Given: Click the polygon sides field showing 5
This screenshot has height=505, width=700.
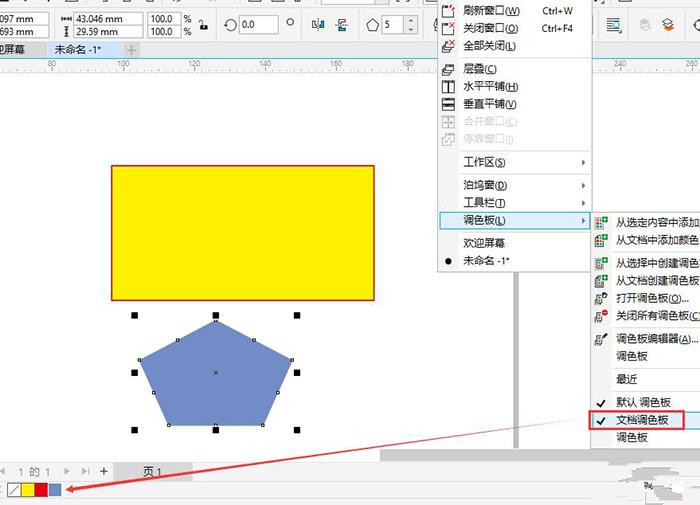Looking at the screenshot, I should [x=392, y=25].
